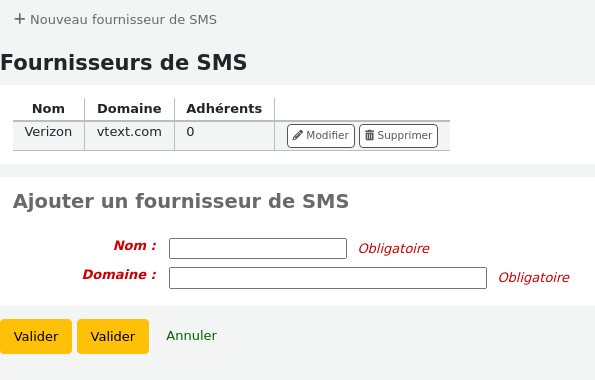Delete the Verizon provider with Supprimer
This screenshot has width=595, height=380.
pyautogui.click(x=398, y=136)
